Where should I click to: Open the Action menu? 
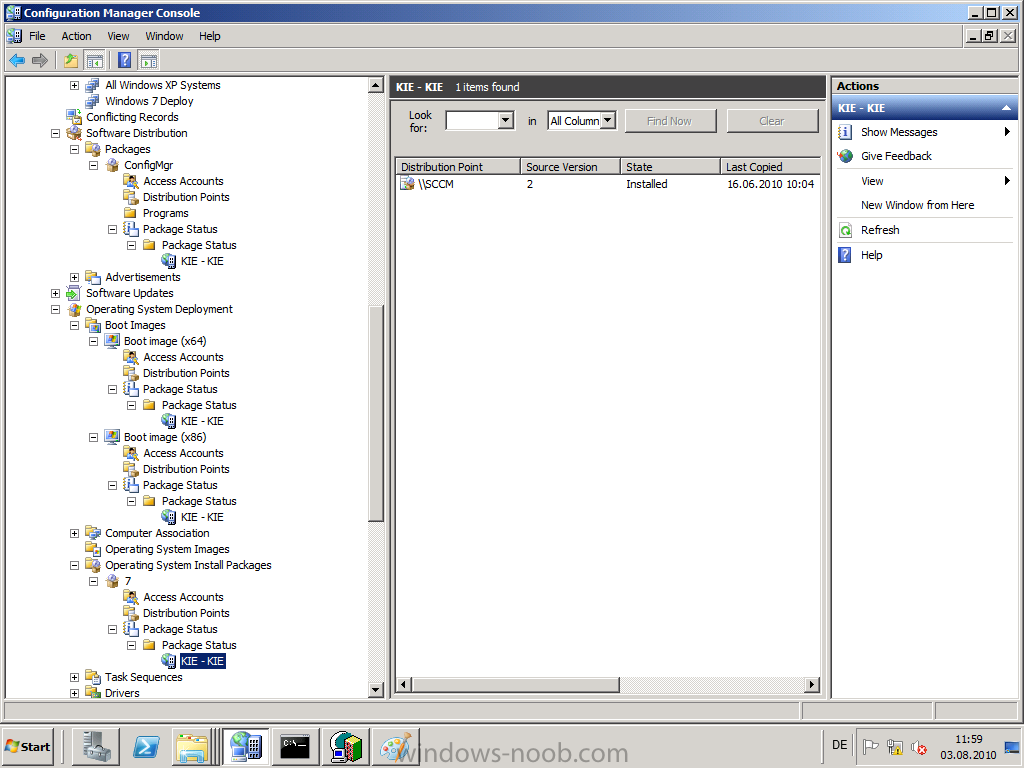pos(76,36)
